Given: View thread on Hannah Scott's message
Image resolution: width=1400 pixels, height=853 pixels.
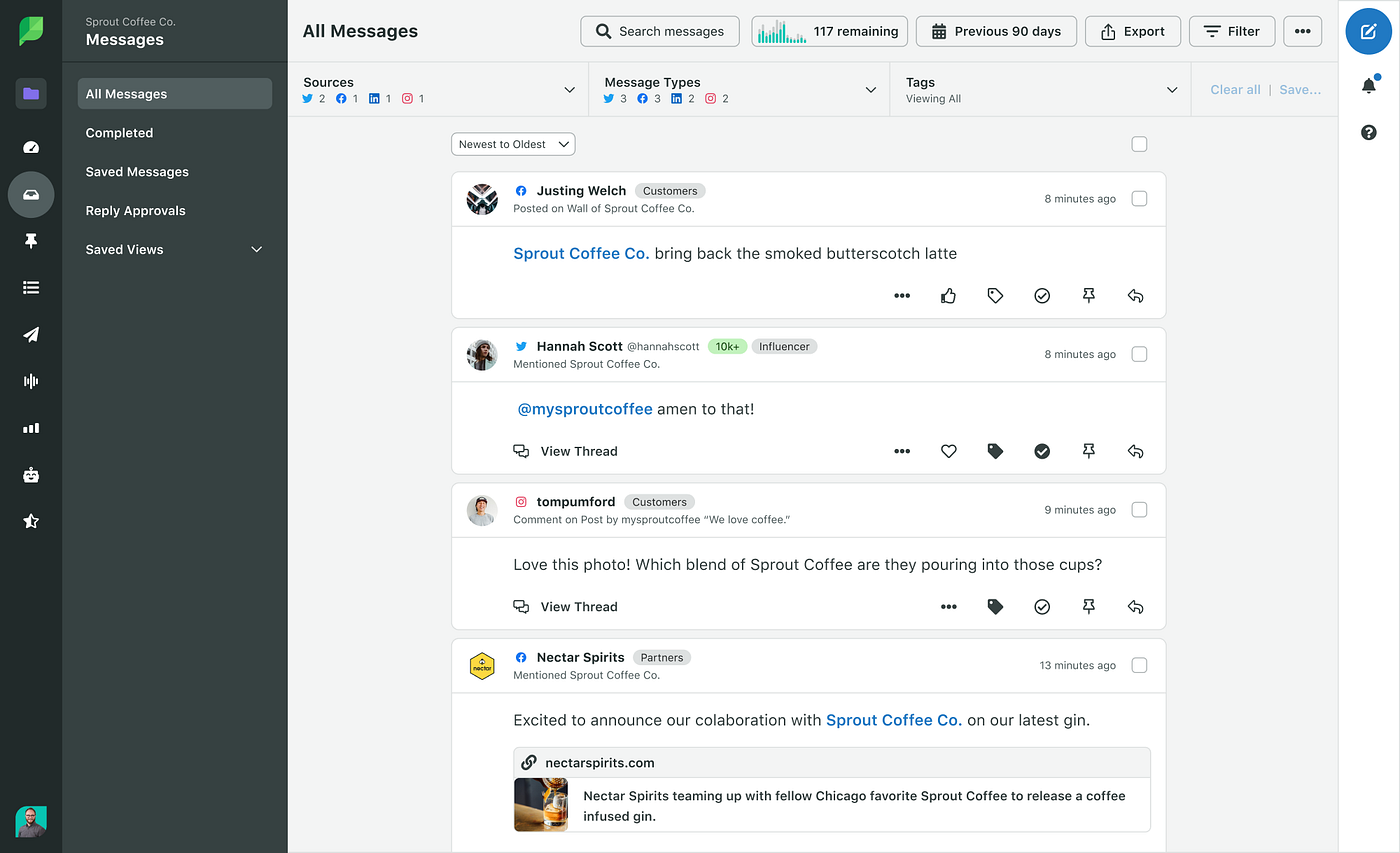Looking at the screenshot, I should coord(566,451).
